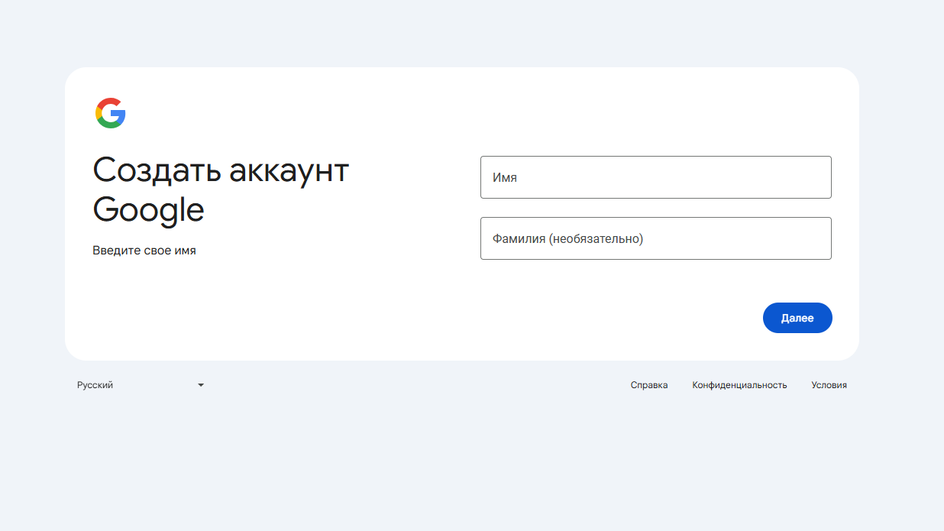The image size is (944, 531).
Task: Open the Условия link
Action: 828,385
